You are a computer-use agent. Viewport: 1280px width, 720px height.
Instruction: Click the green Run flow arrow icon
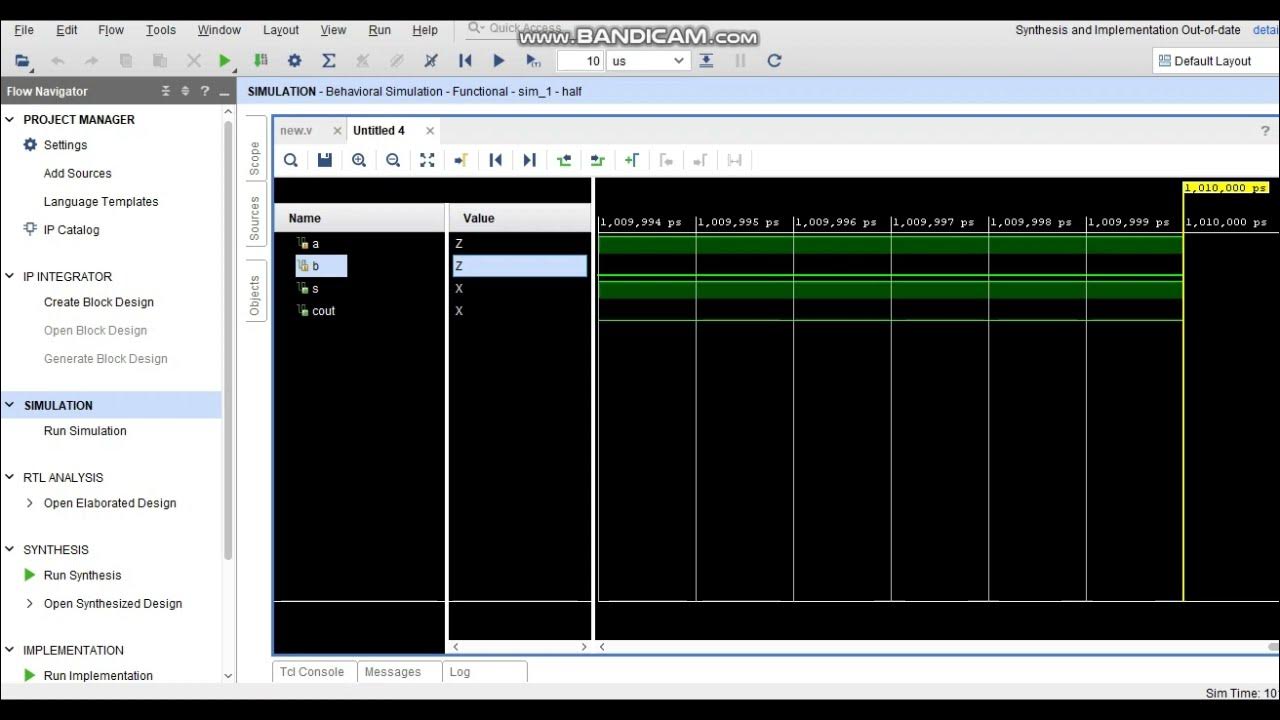pos(225,61)
